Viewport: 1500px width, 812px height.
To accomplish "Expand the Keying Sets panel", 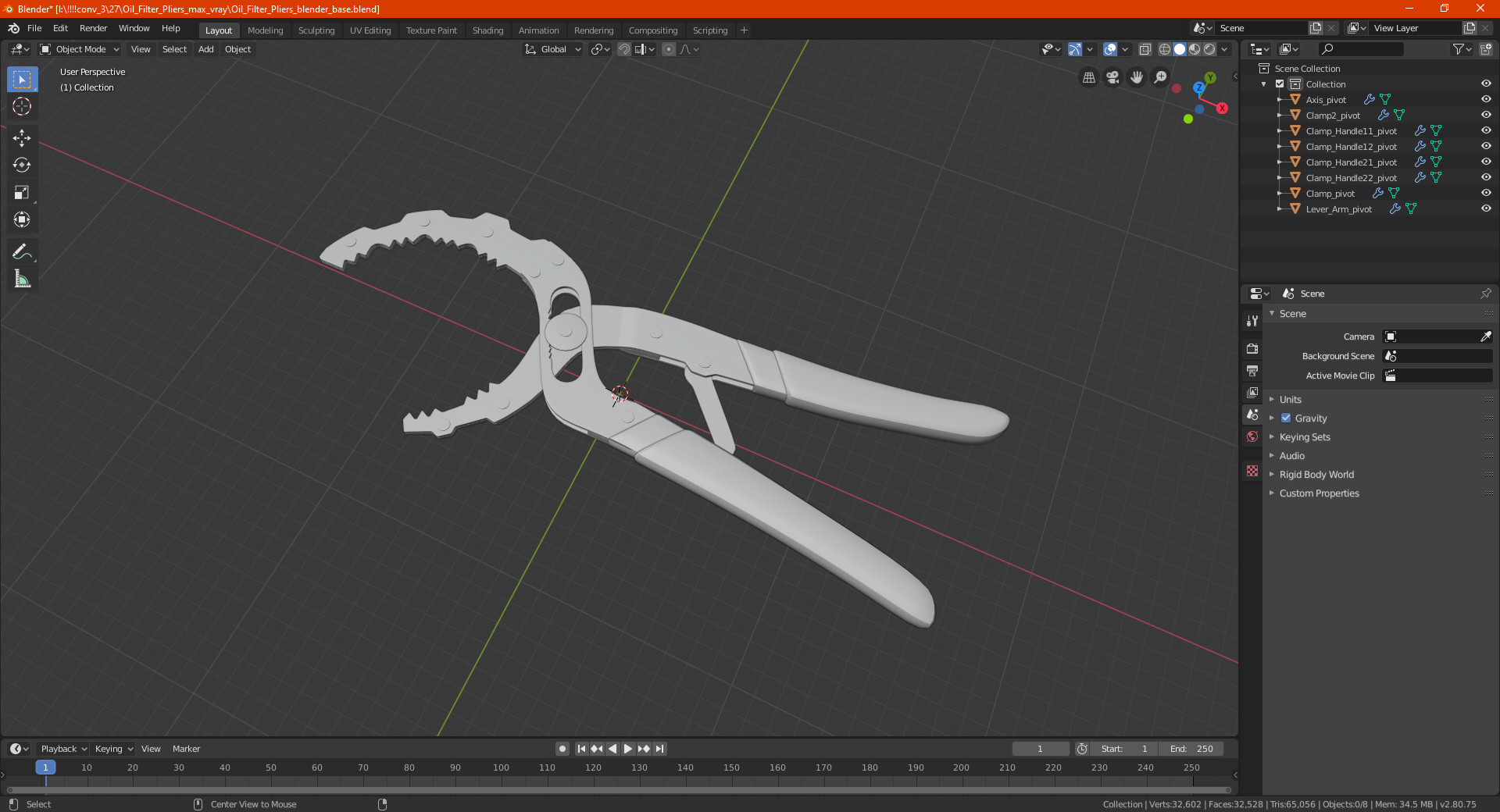I will click(x=1305, y=437).
